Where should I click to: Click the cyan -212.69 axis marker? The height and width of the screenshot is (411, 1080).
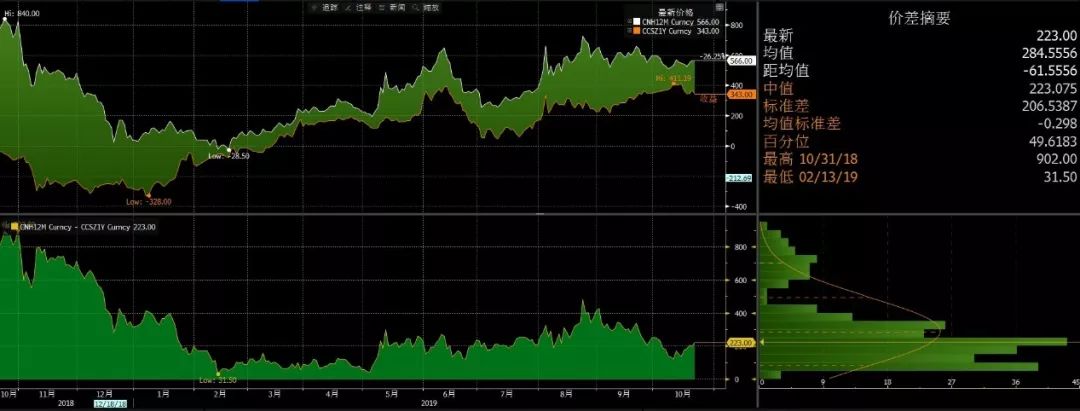[738, 178]
